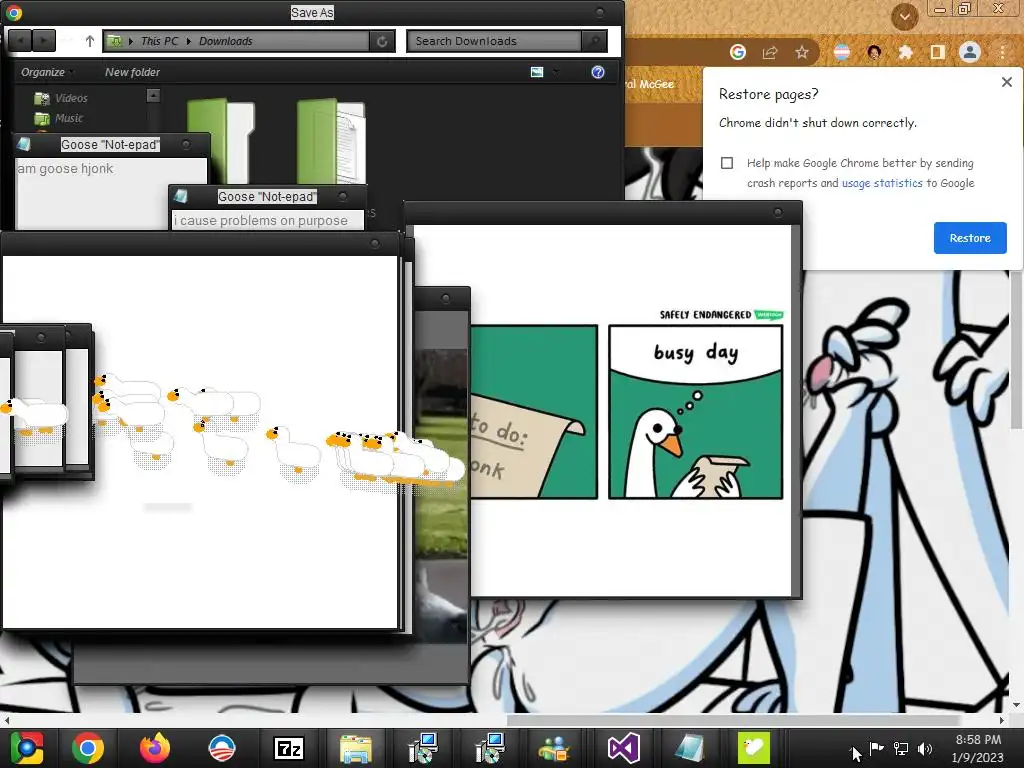1024x768 pixels.
Task: Go back in the Save As dialog
Action: 20,41
